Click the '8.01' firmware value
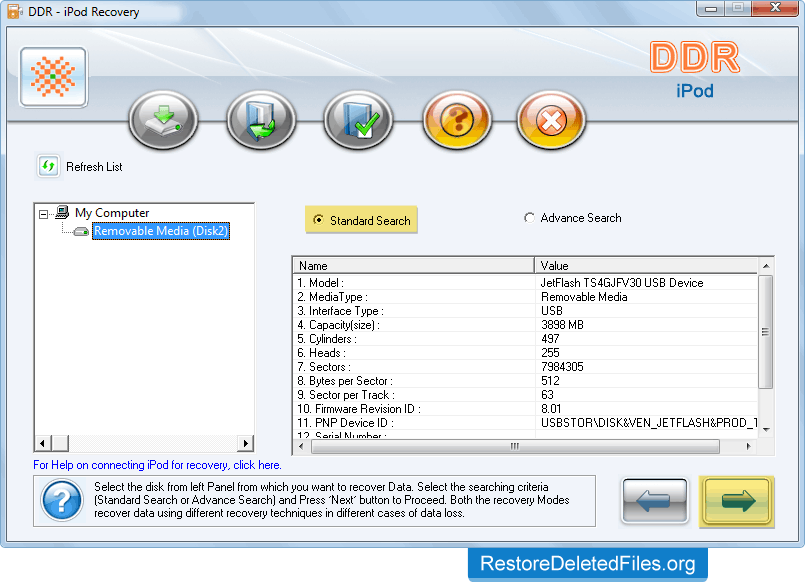 click(x=551, y=409)
